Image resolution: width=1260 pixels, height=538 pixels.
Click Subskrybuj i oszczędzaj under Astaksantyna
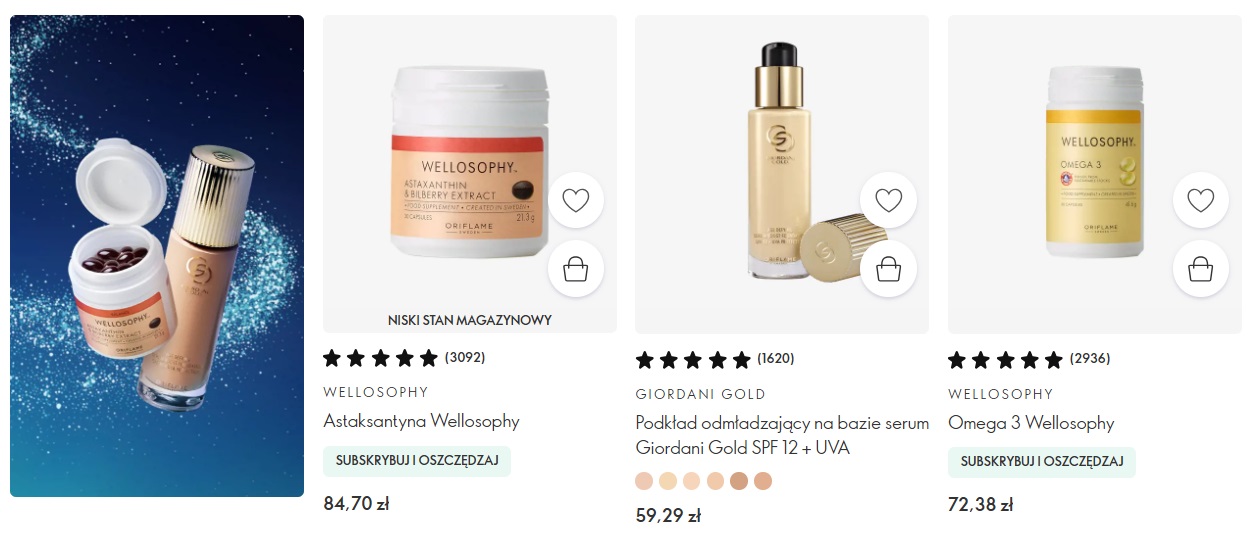point(417,461)
